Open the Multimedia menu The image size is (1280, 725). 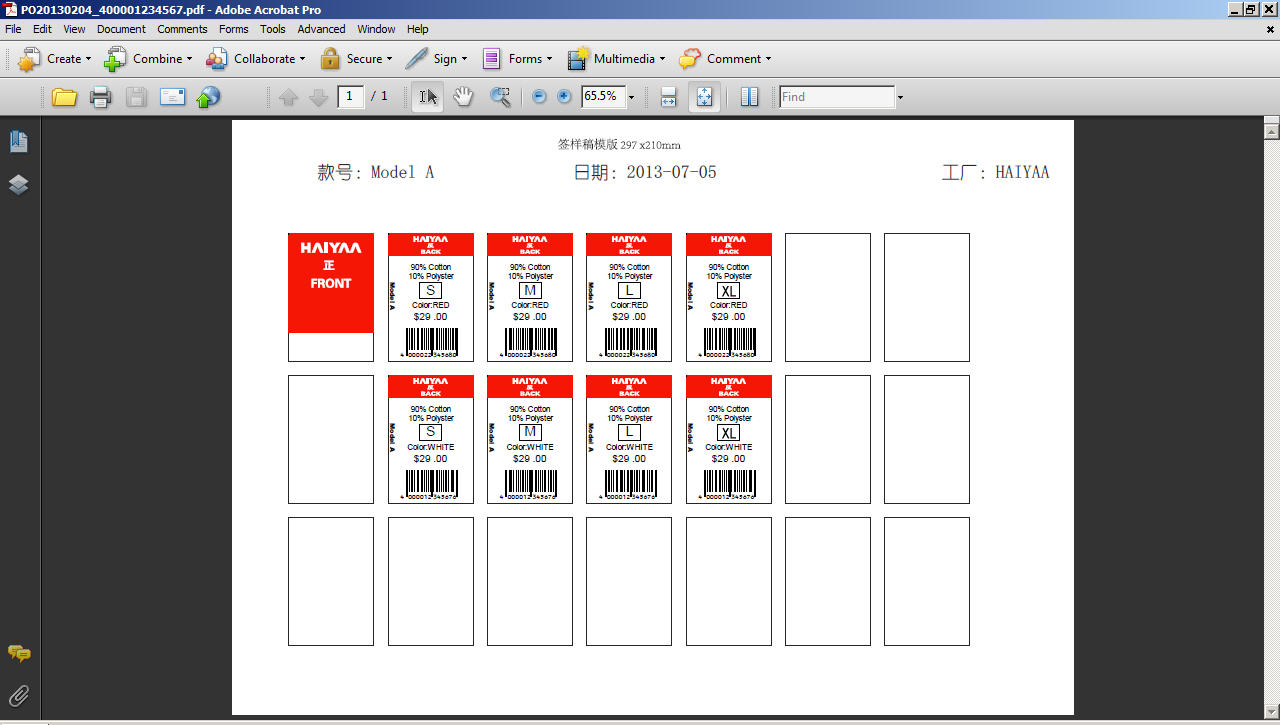click(x=617, y=59)
